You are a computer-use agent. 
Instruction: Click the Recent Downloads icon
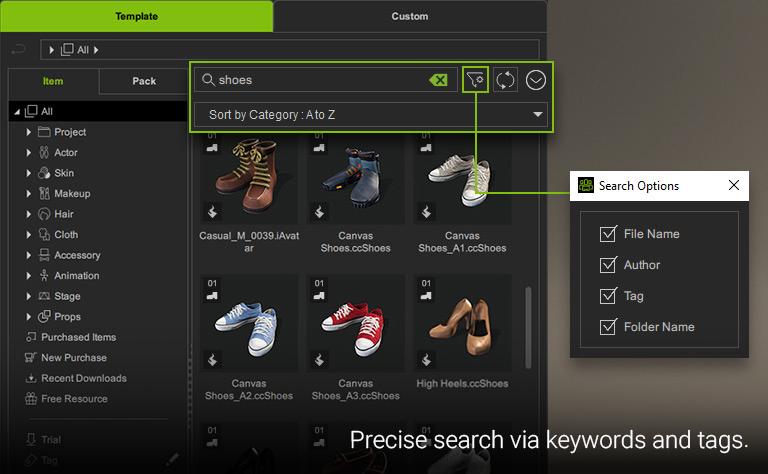tap(31, 378)
